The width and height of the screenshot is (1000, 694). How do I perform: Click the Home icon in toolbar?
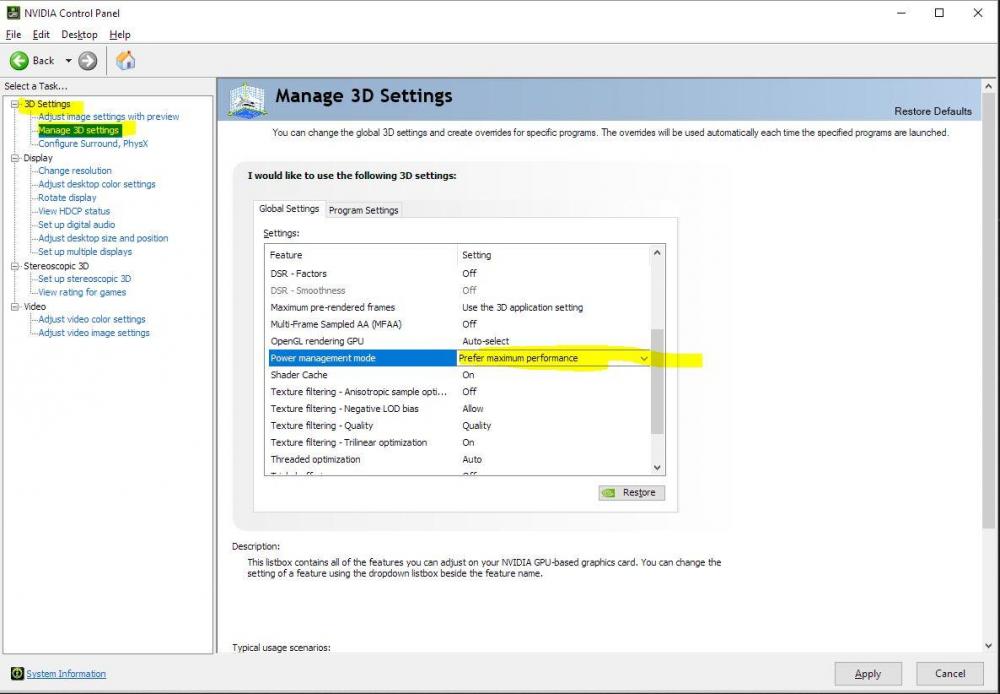tap(126, 61)
